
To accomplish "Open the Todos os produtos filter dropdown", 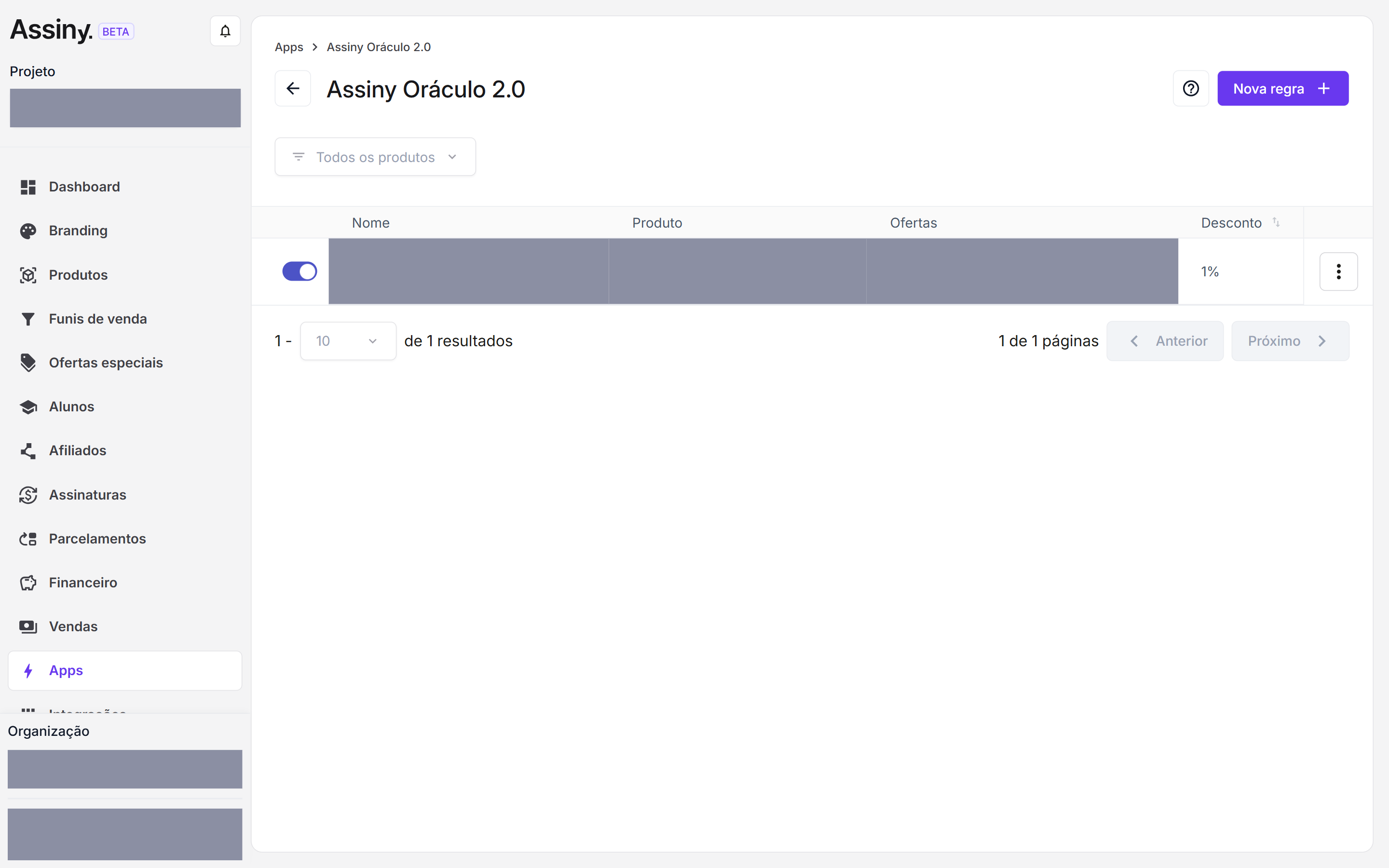I will click(375, 157).
